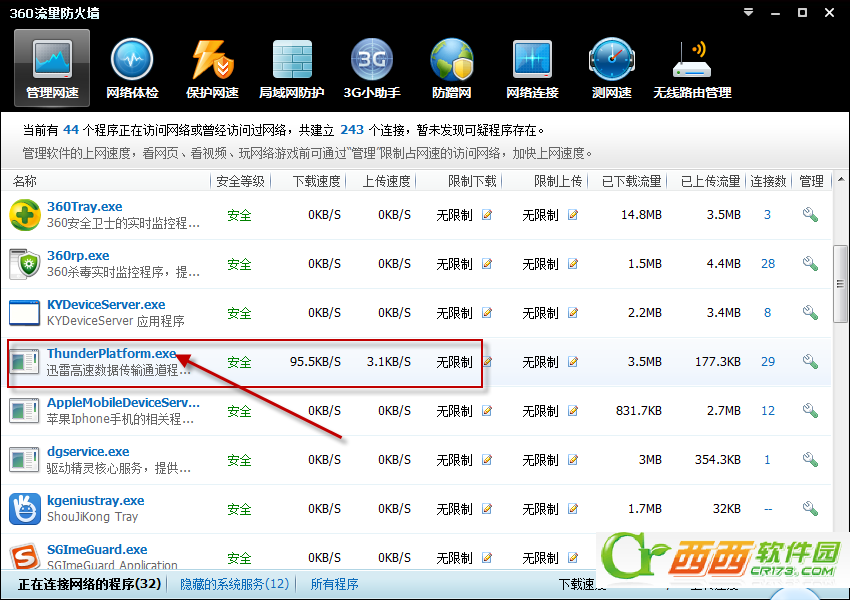The height and width of the screenshot is (600, 850).
Task: Open KYDeviceServer.exe program name link
Action: (x=106, y=305)
